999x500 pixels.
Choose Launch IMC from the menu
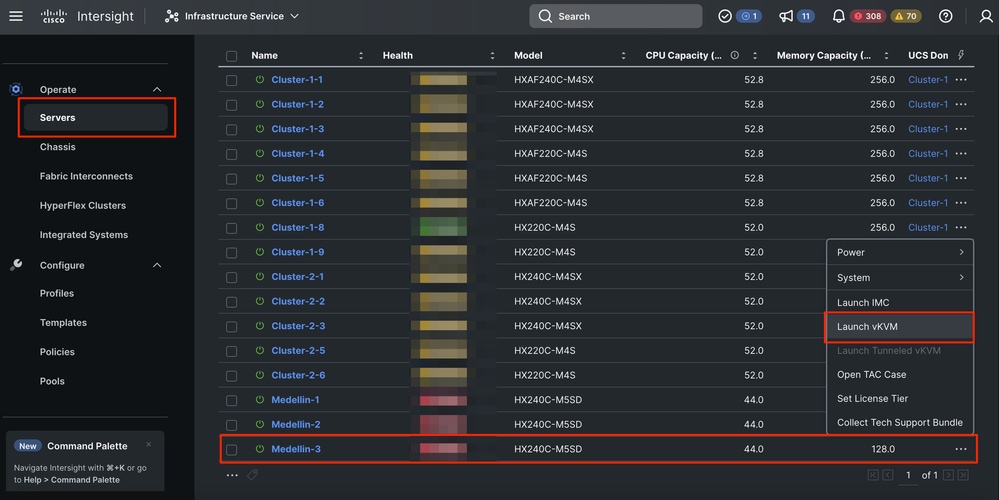900,303
